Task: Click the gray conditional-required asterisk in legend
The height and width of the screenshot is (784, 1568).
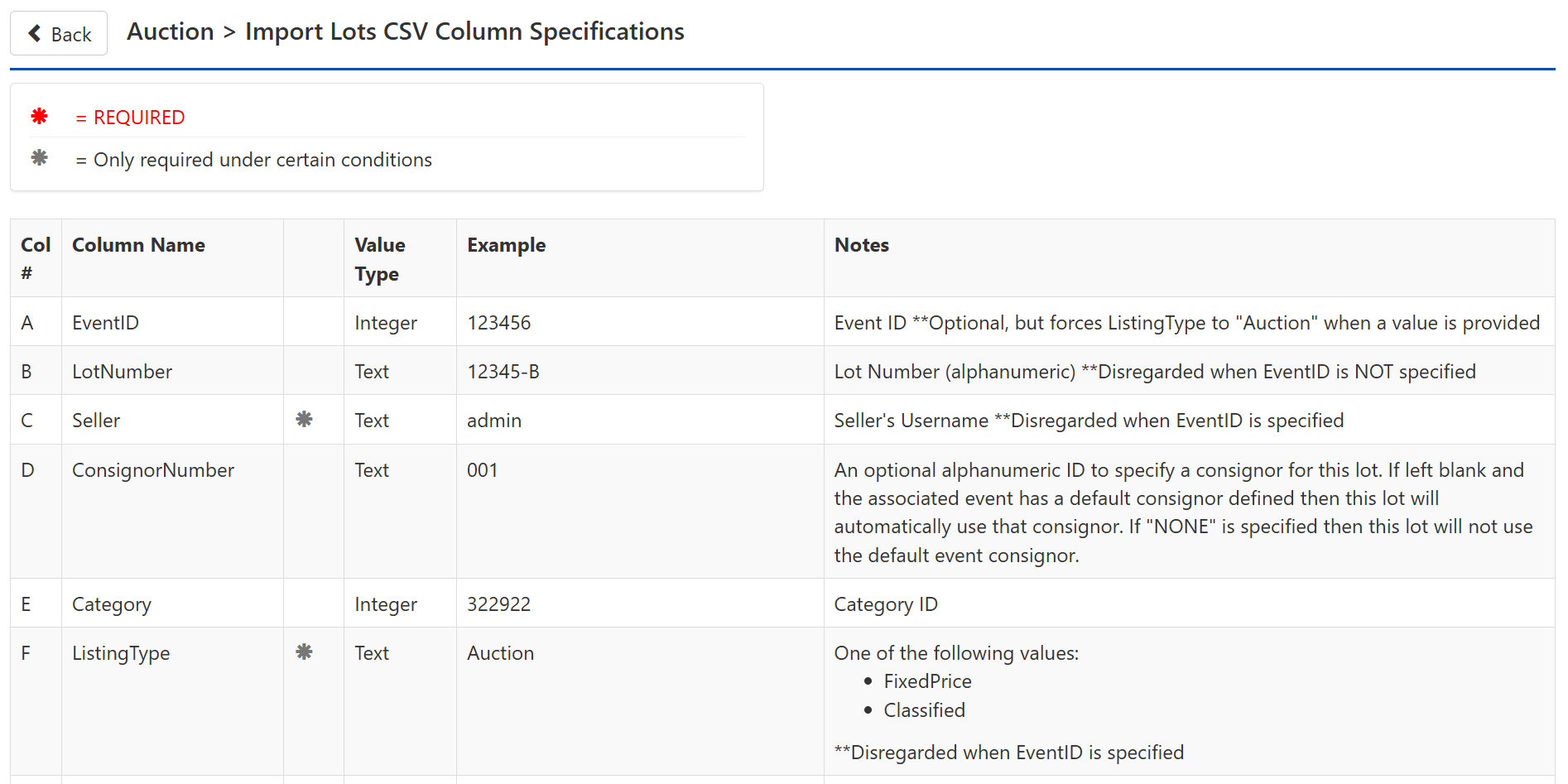Action: (39, 157)
